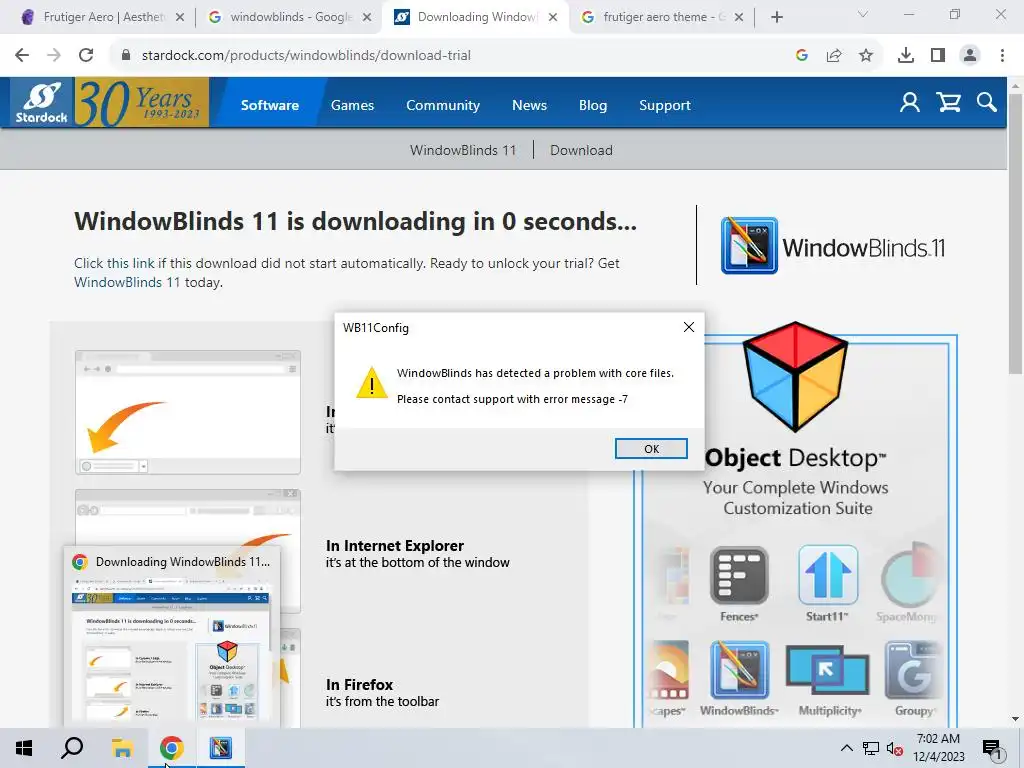The width and height of the screenshot is (1024, 768).
Task: Open the Windows Start menu
Action: coord(24,748)
